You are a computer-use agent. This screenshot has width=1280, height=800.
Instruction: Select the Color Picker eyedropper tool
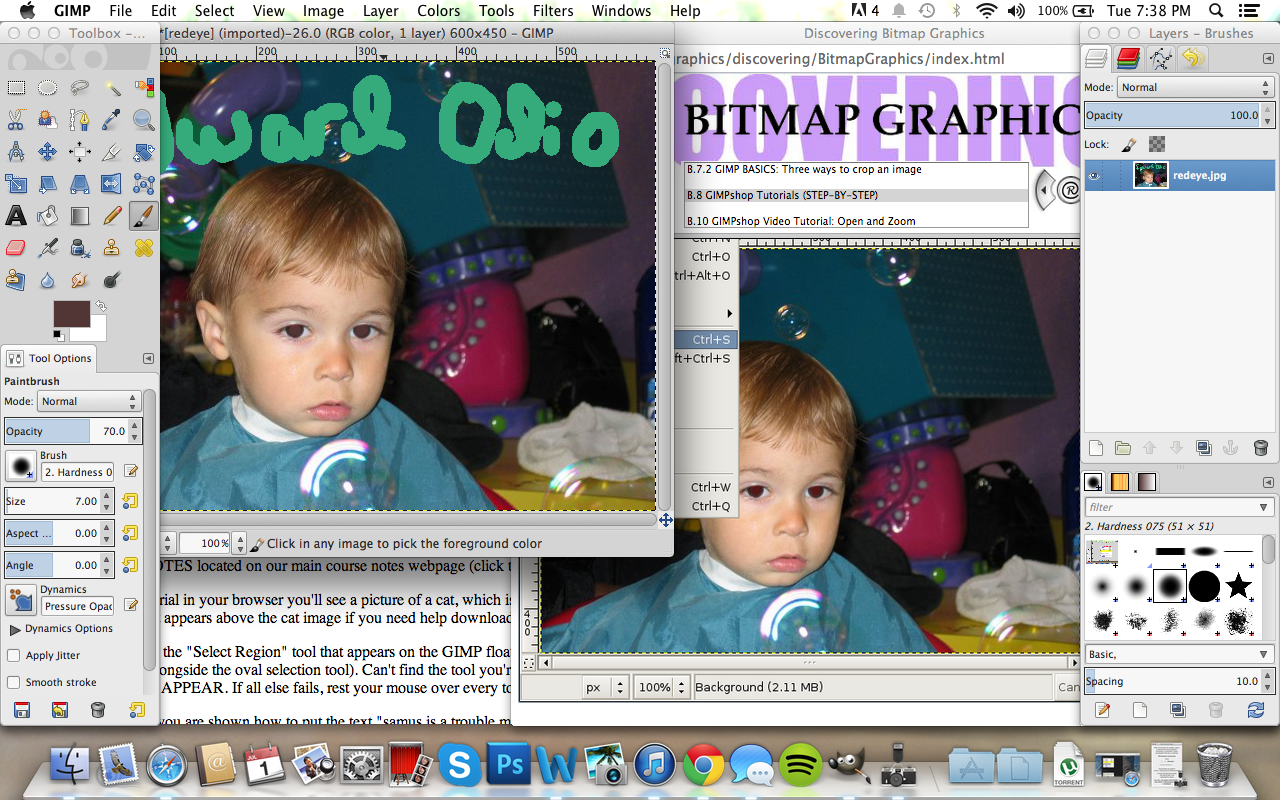point(111,120)
